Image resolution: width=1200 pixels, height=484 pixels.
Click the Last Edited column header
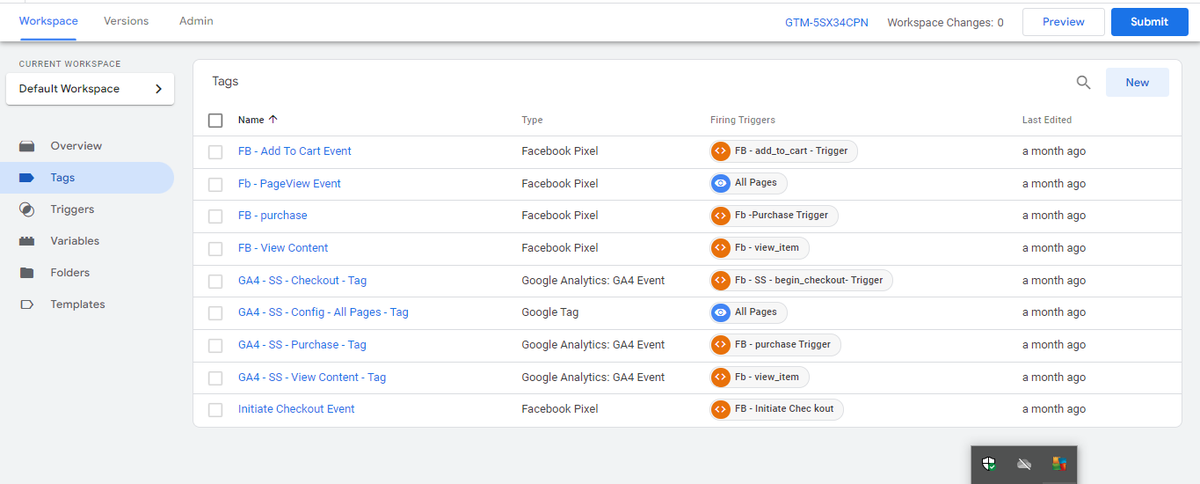(1047, 120)
